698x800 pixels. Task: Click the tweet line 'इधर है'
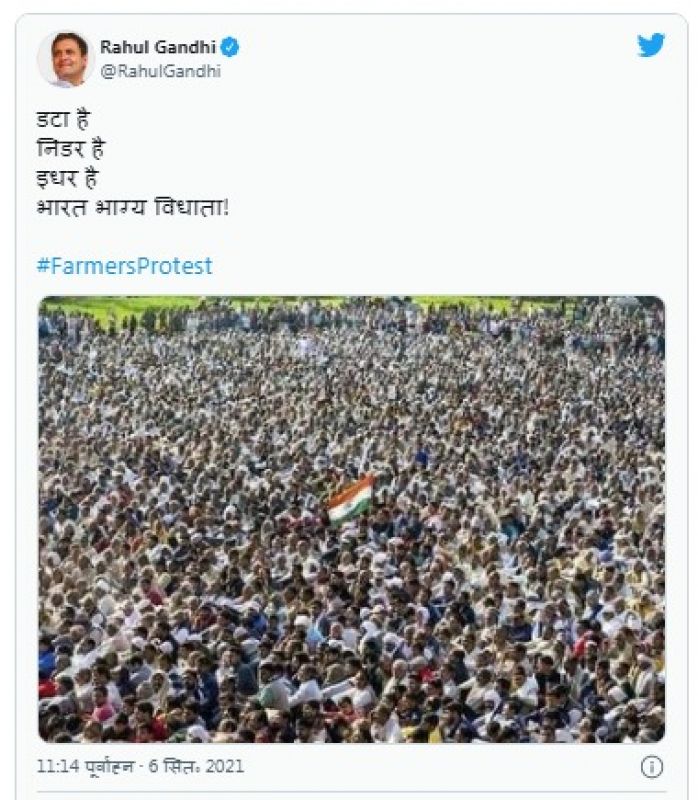coord(68,180)
